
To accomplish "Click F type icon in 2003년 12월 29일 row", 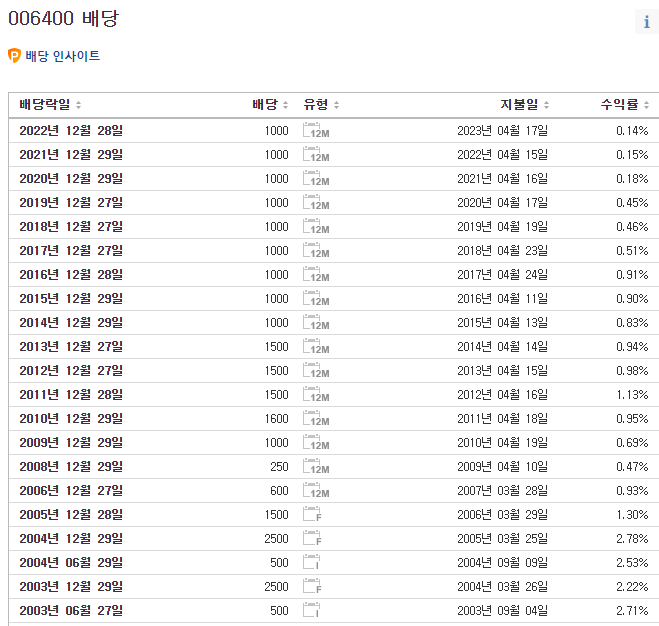I will (x=312, y=586).
